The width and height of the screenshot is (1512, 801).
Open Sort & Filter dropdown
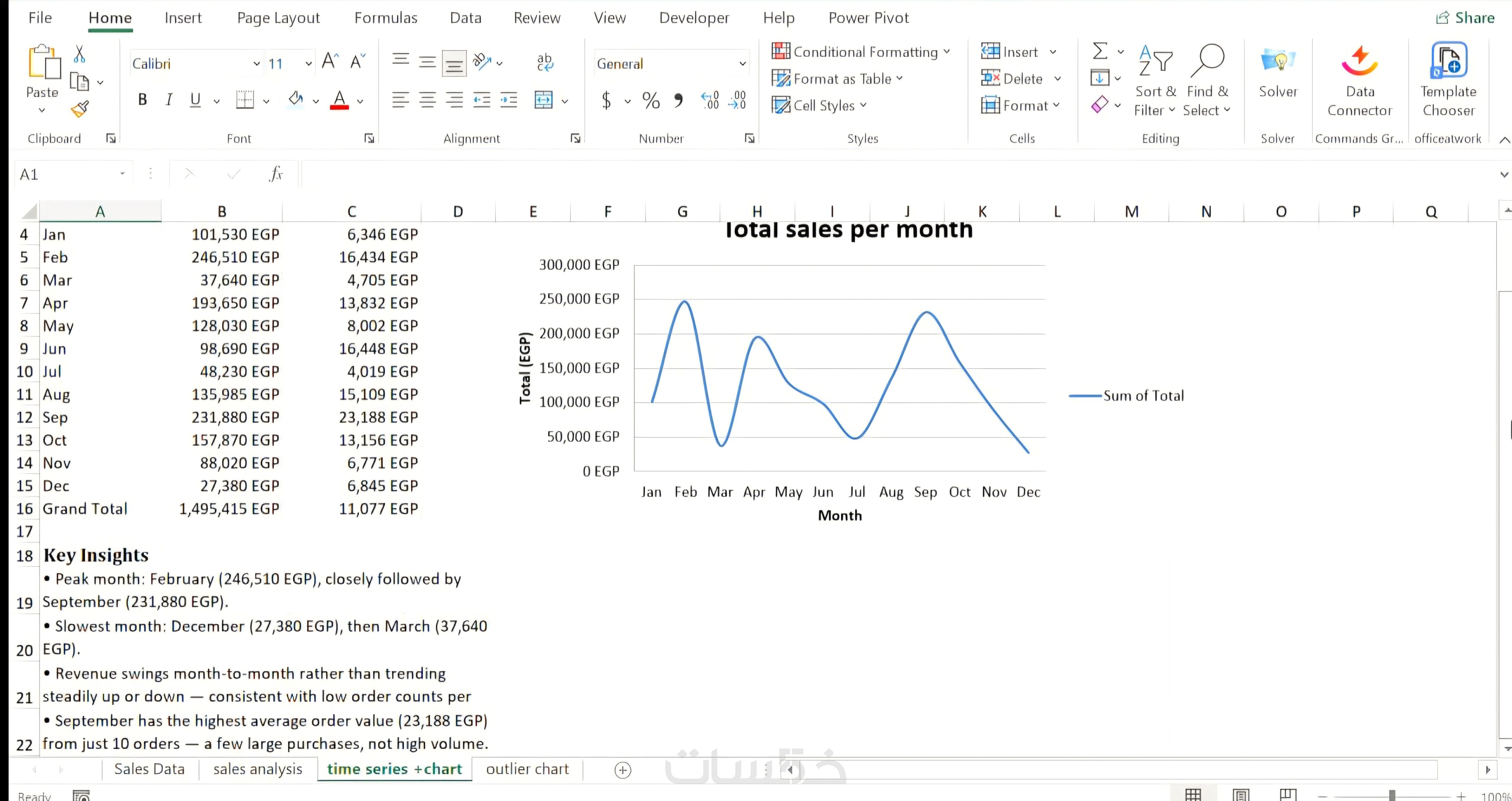[1155, 80]
